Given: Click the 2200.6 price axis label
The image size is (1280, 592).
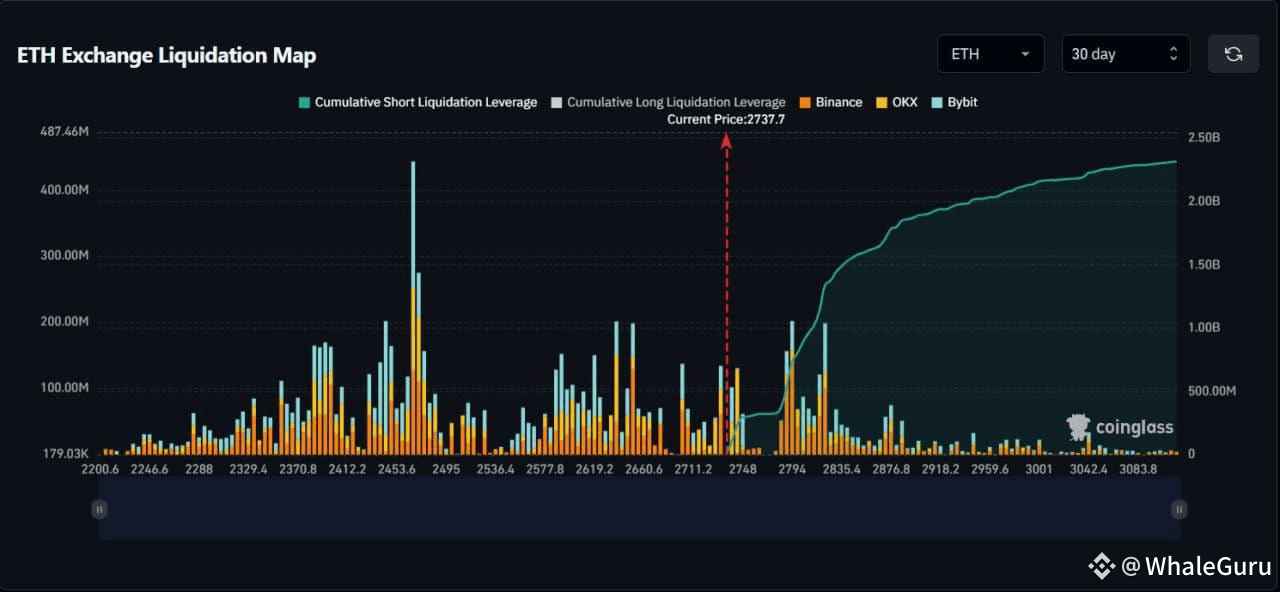Looking at the screenshot, I should [x=100, y=469].
